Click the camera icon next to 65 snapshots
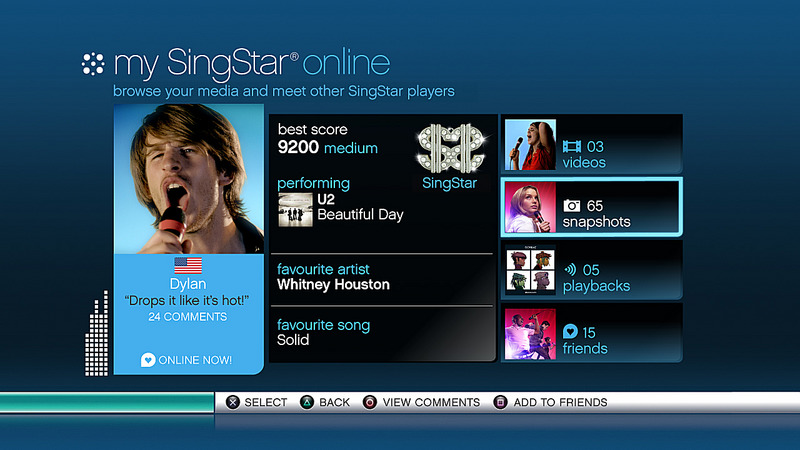 (x=572, y=206)
